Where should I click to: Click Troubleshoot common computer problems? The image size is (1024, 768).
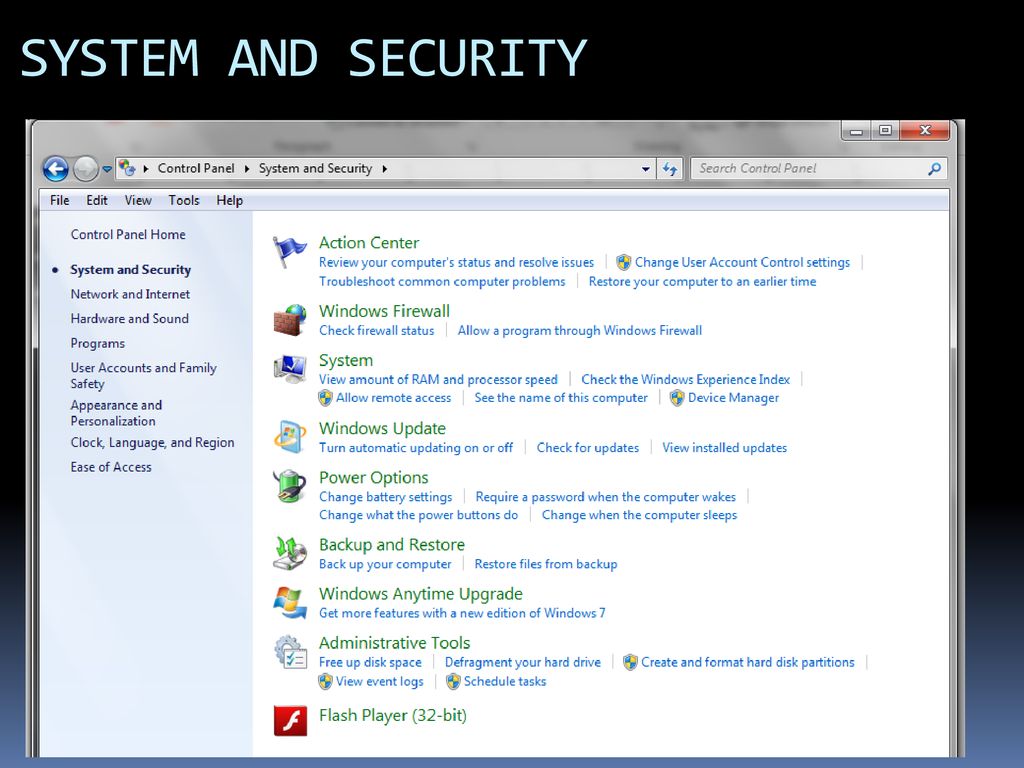click(442, 281)
